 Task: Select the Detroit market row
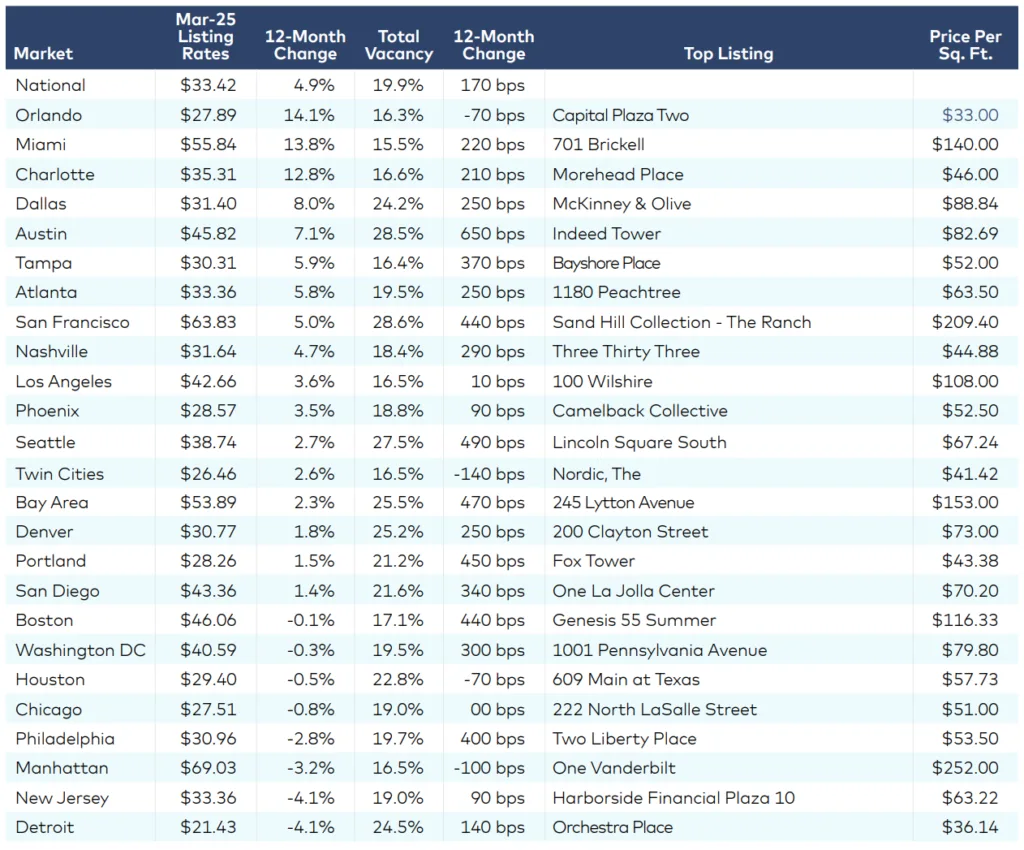(44, 827)
